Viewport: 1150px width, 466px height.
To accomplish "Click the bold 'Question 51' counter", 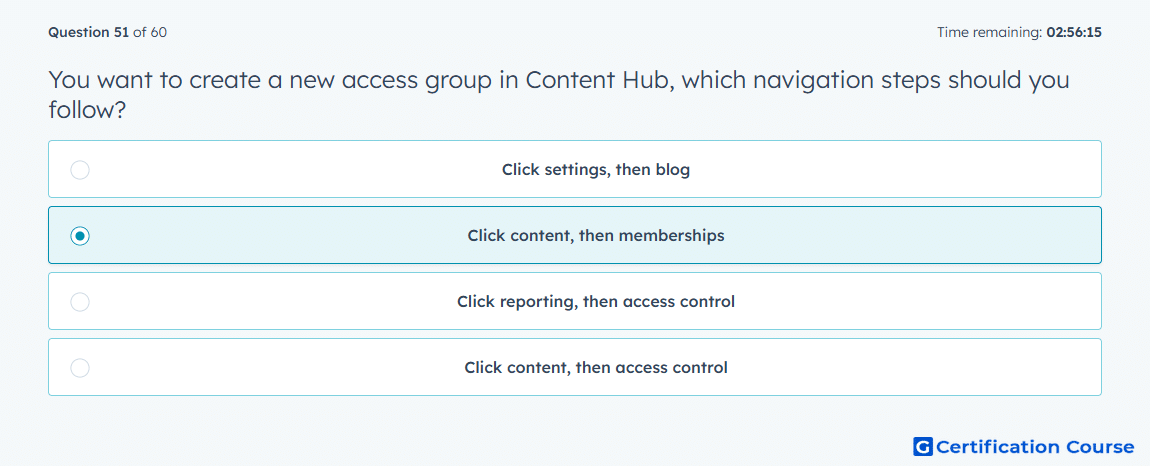I will (89, 32).
